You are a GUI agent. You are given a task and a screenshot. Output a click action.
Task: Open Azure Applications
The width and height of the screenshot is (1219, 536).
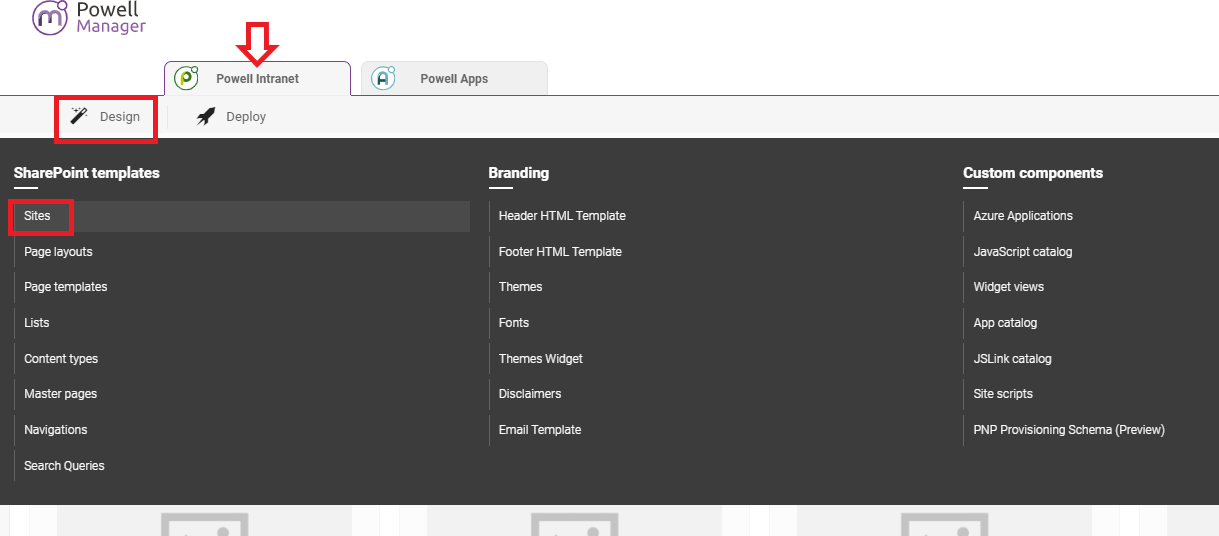[1023, 216]
